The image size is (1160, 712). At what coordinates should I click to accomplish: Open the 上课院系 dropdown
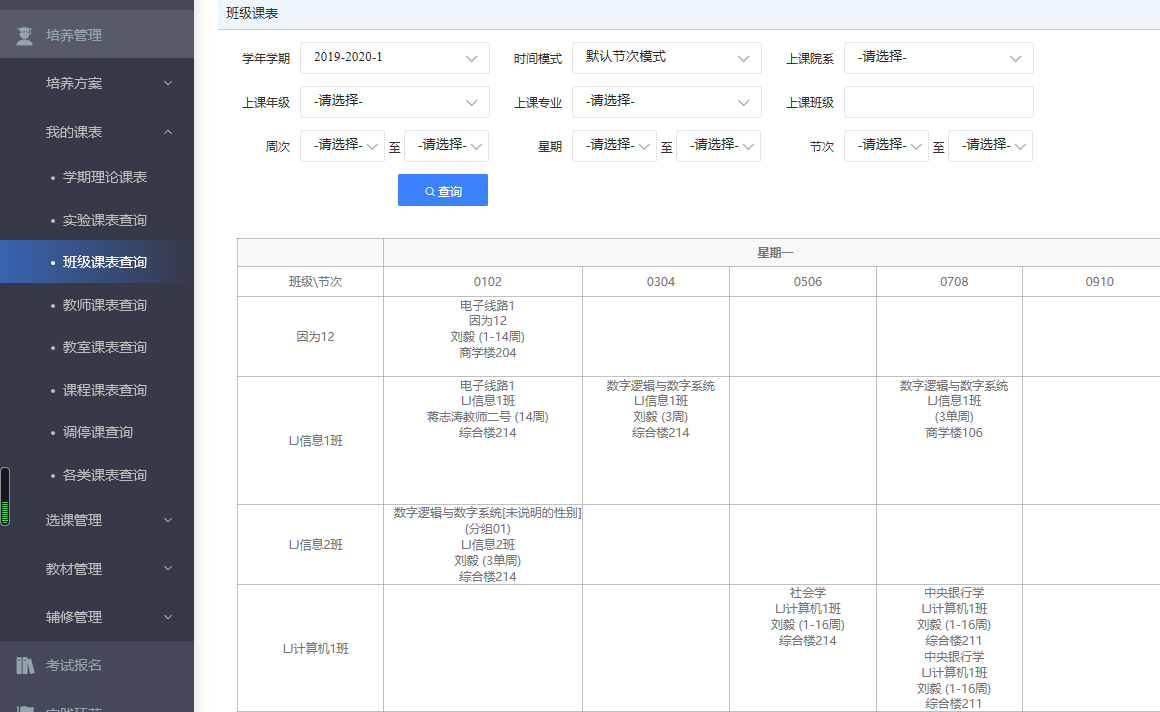tap(938, 58)
